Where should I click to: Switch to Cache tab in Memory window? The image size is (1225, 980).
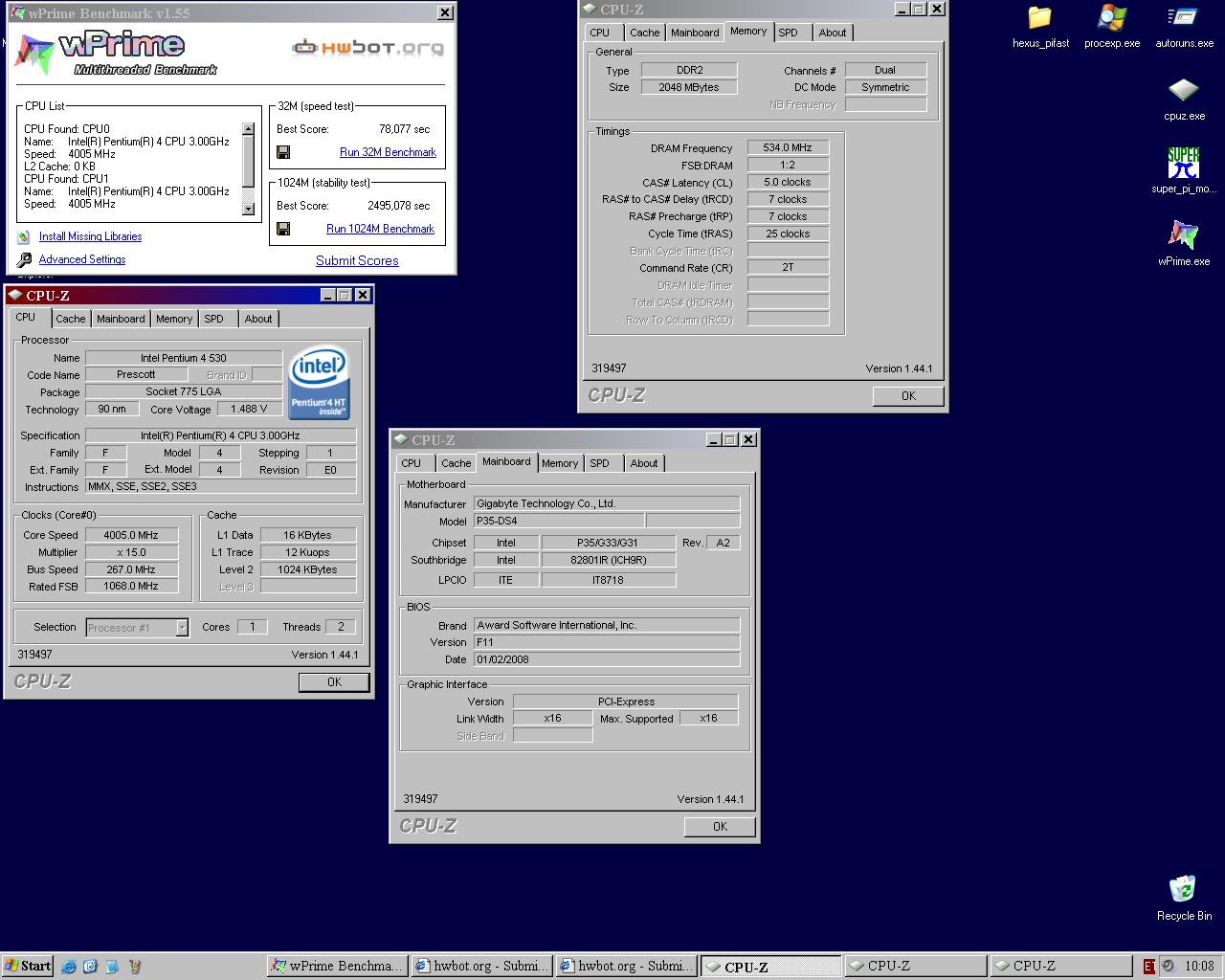pyautogui.click(x=644, y=33)
